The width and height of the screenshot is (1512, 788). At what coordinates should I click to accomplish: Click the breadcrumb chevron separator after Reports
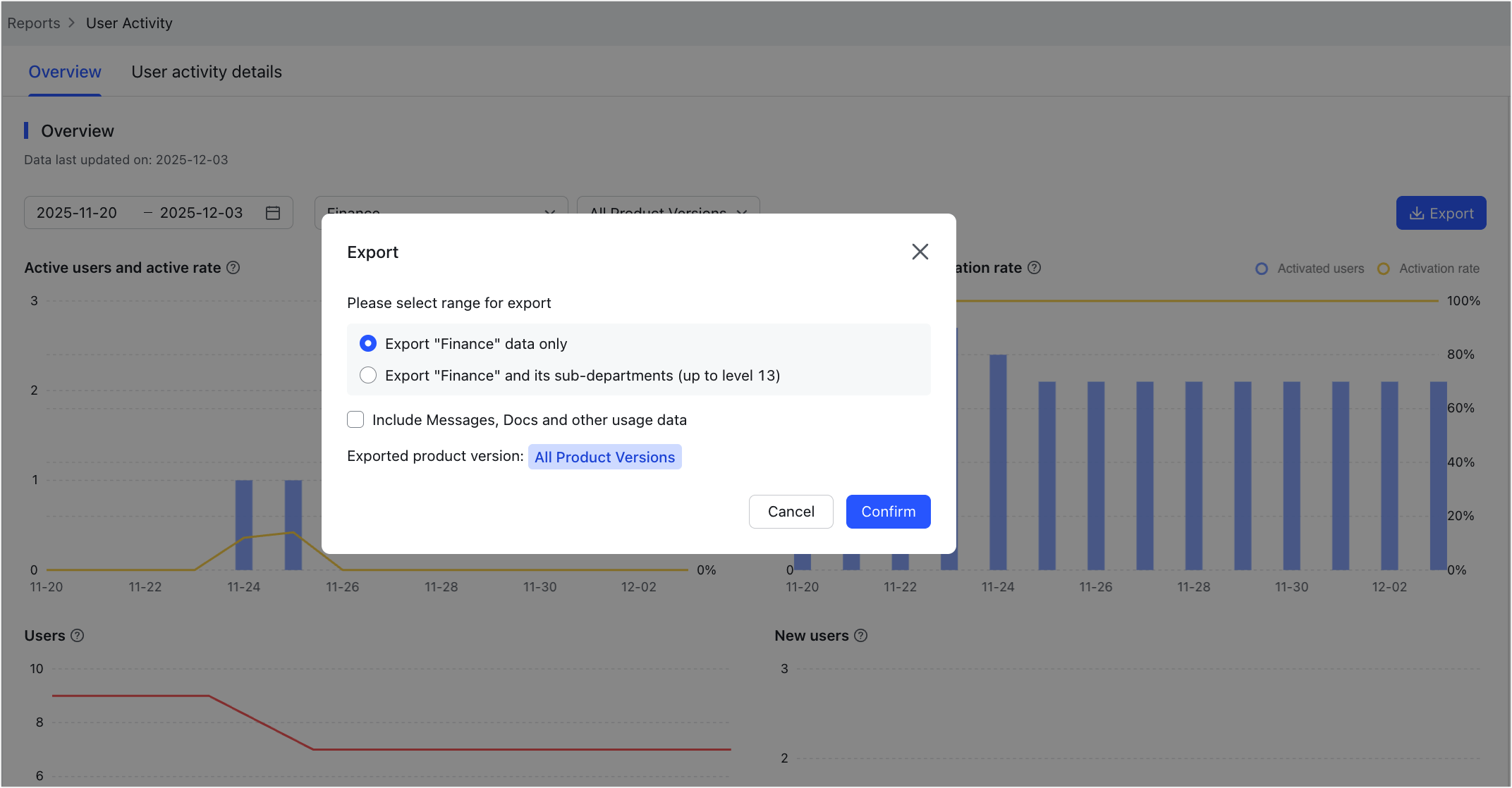click(x=72, y=23)
